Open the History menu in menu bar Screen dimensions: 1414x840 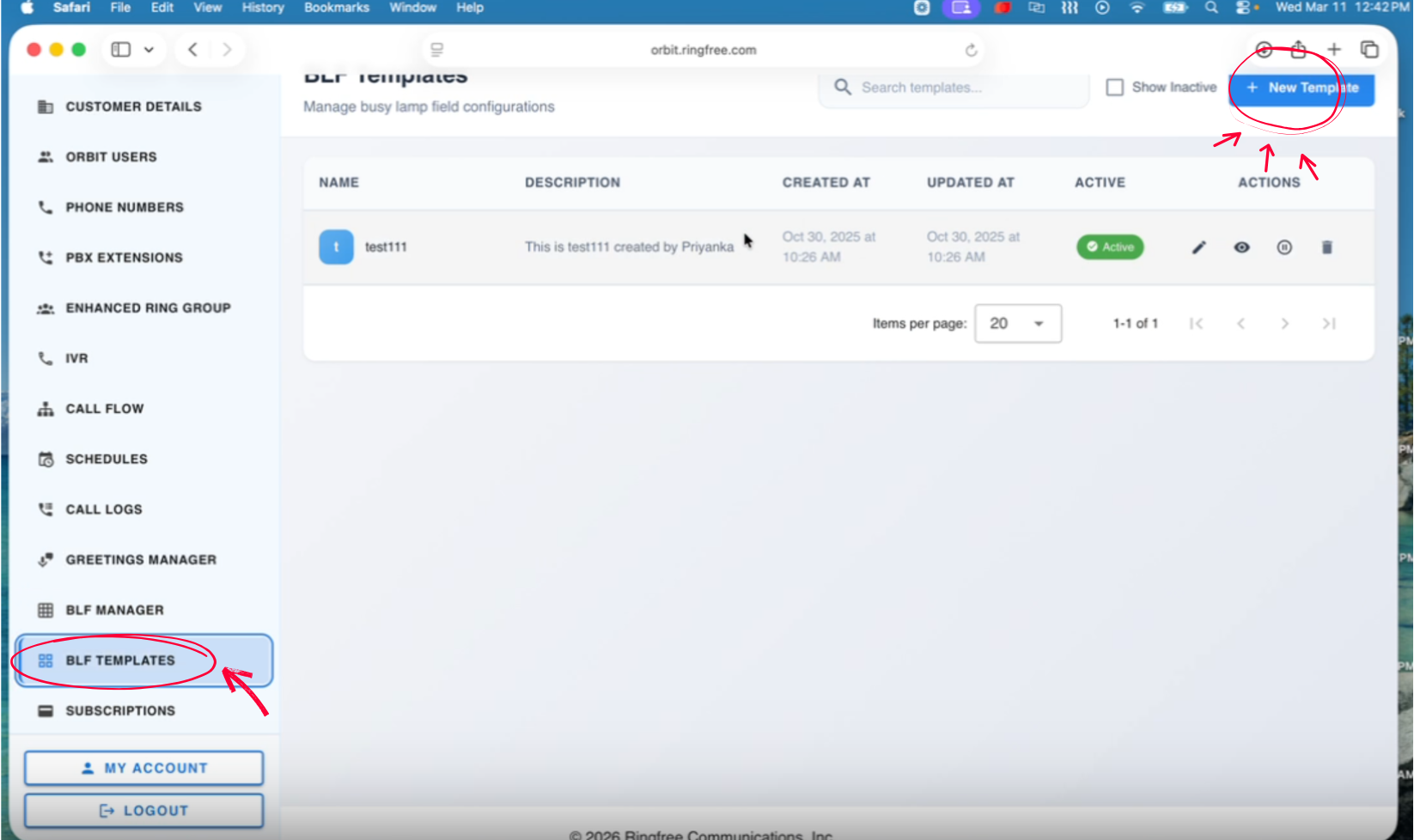coord(262,8)
